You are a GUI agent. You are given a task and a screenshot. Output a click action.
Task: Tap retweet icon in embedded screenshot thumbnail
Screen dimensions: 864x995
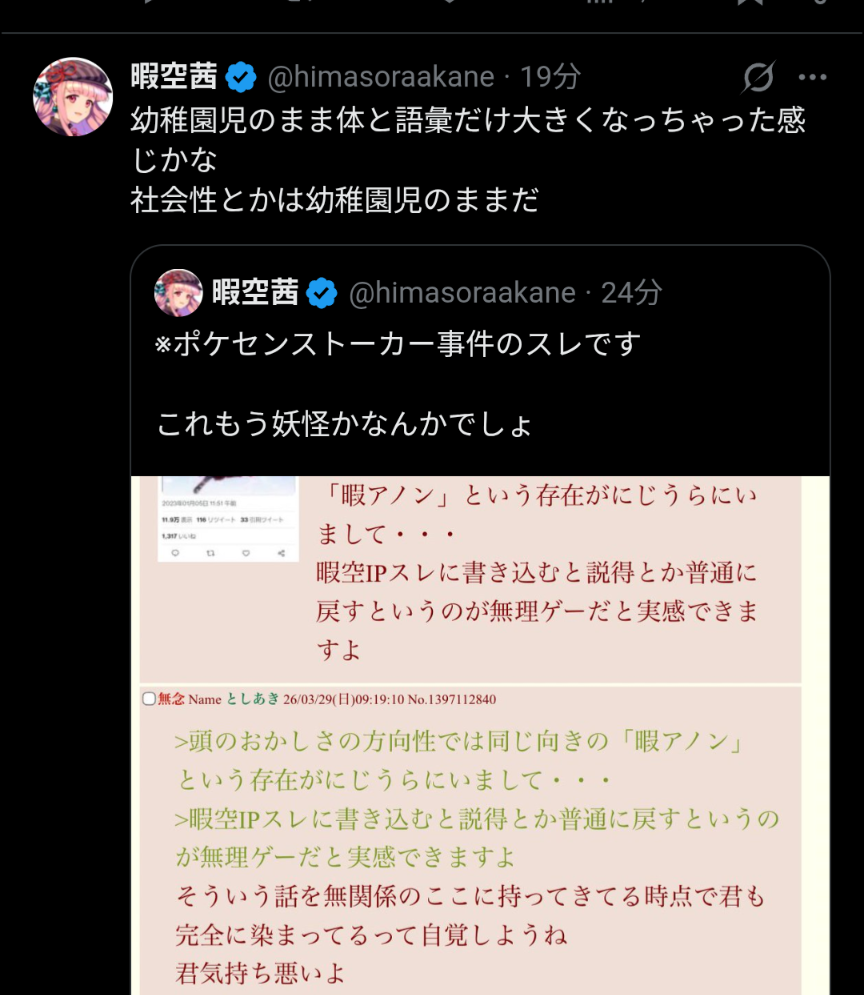[211, 553]
